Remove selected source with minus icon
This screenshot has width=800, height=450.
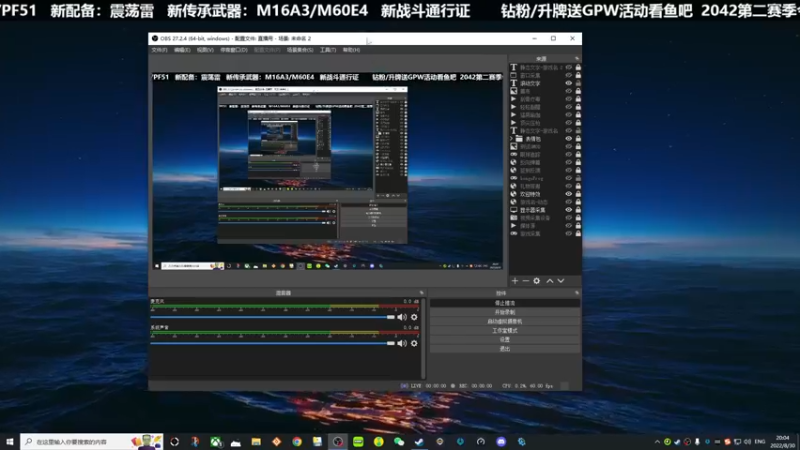coord(526,281)
